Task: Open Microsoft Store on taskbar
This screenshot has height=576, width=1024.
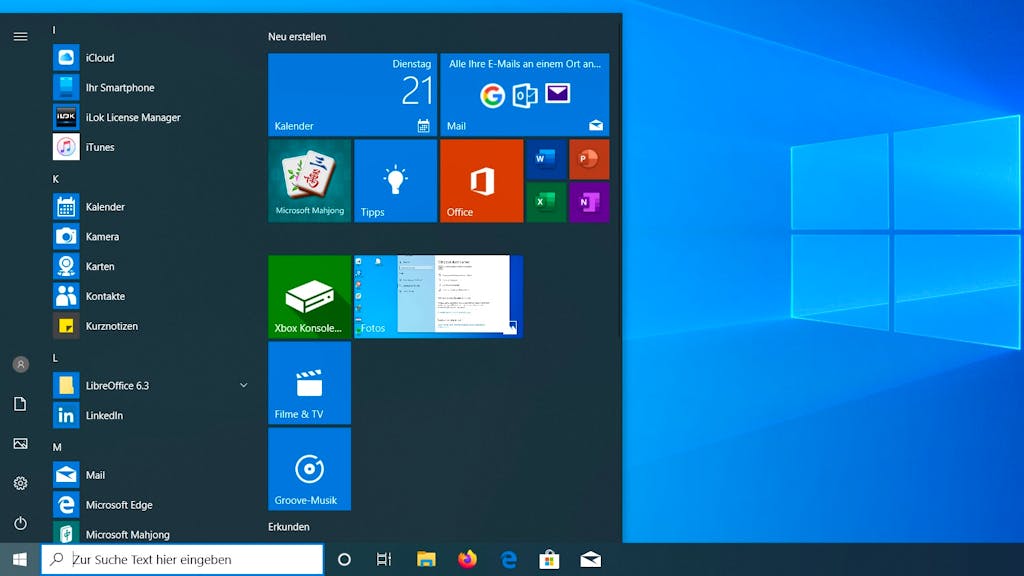Action: [x=549, y=559]
